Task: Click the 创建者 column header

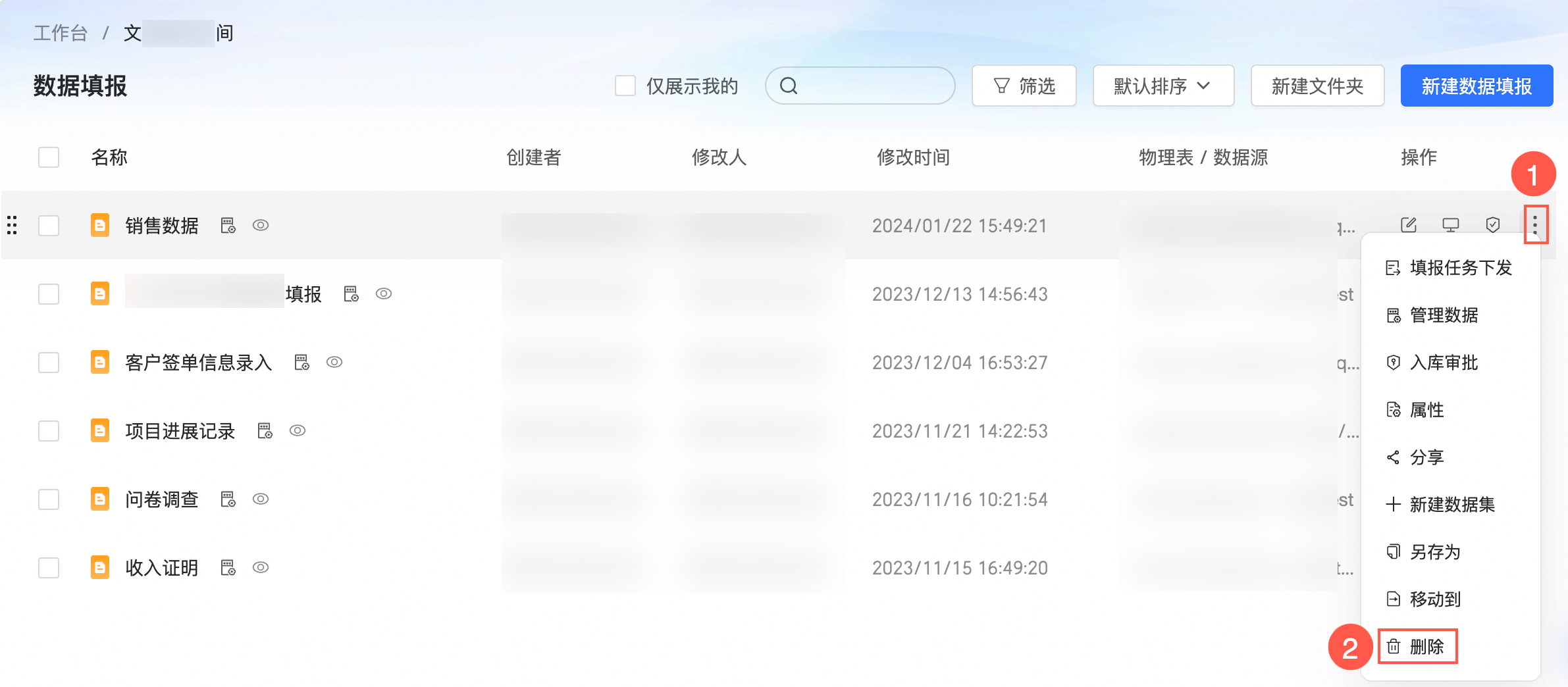Action: point(533,157)
